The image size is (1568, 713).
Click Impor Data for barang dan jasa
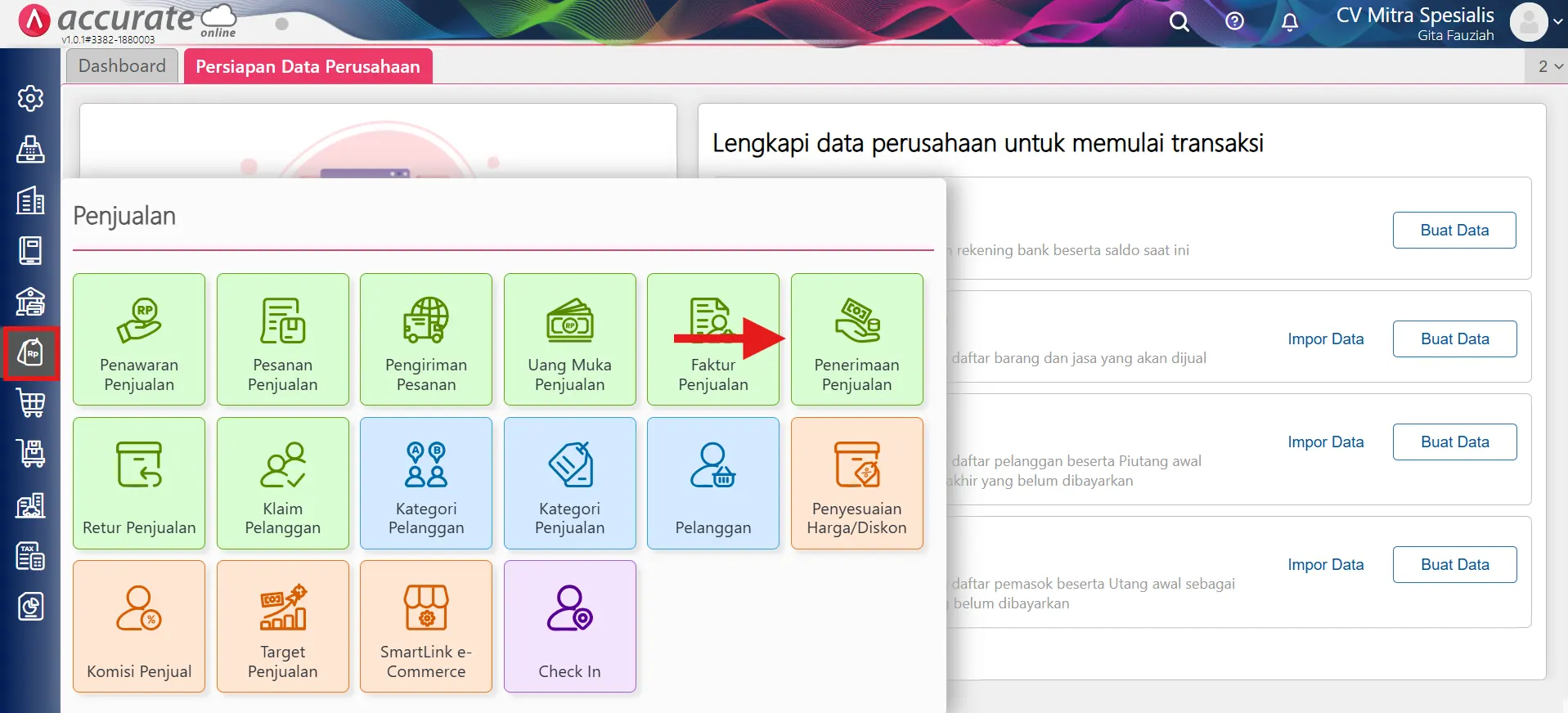coord(1325,339)
